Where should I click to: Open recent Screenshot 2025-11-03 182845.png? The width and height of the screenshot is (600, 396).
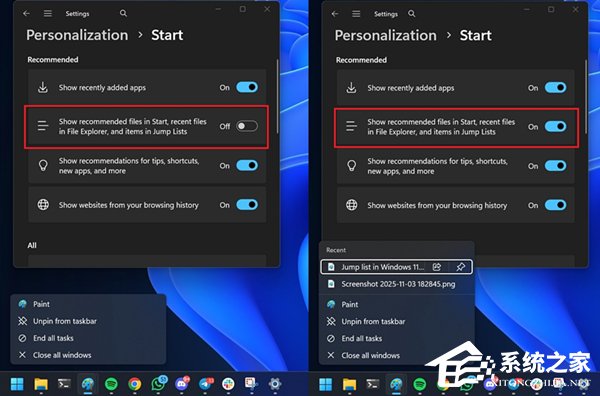point(396,284)
